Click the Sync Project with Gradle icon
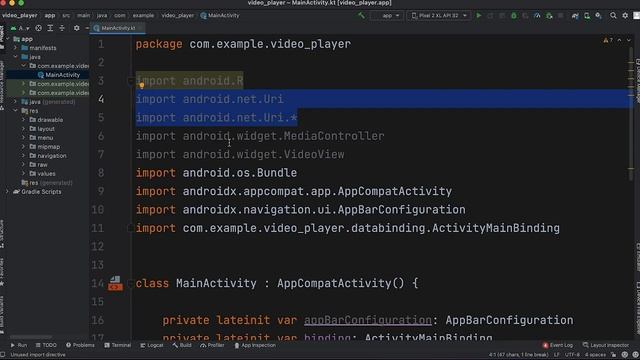 pos(575,16)
